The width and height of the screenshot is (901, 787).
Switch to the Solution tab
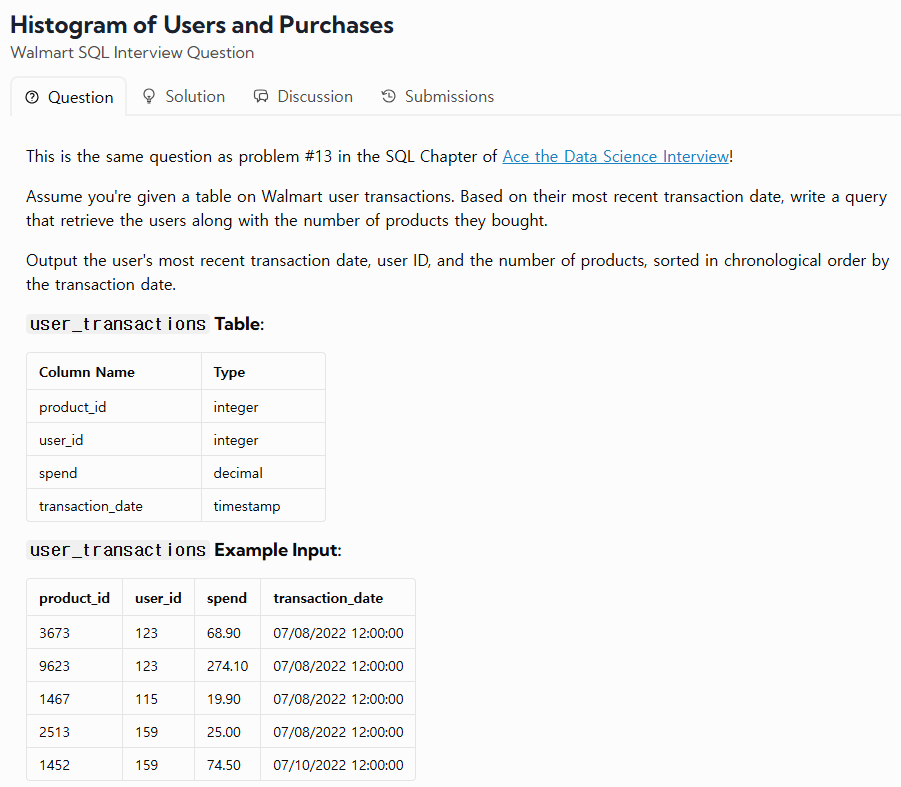coord(183,97)
